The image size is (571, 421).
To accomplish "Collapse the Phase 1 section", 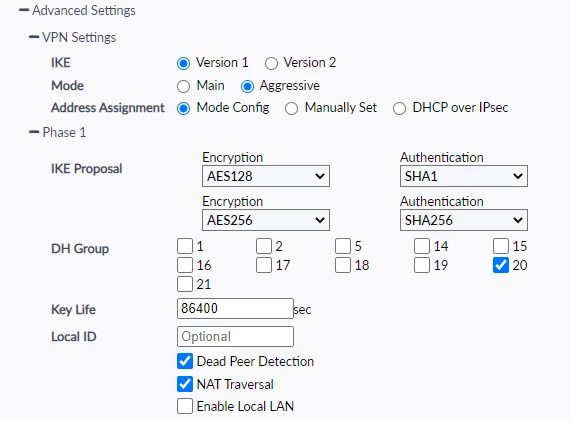I will tap(34, 132).
